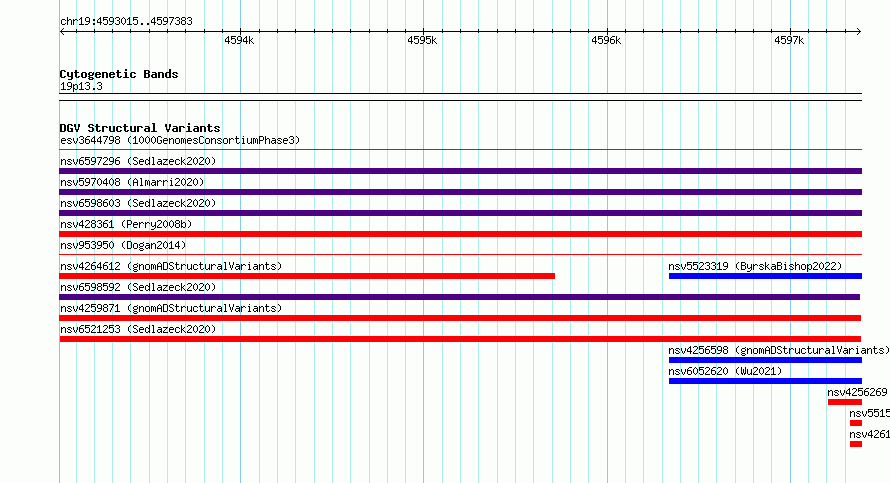Open the nsv6598592 (Sedlazeck2020) label
The image size is (890, 483).
click(x=138, y=287)
